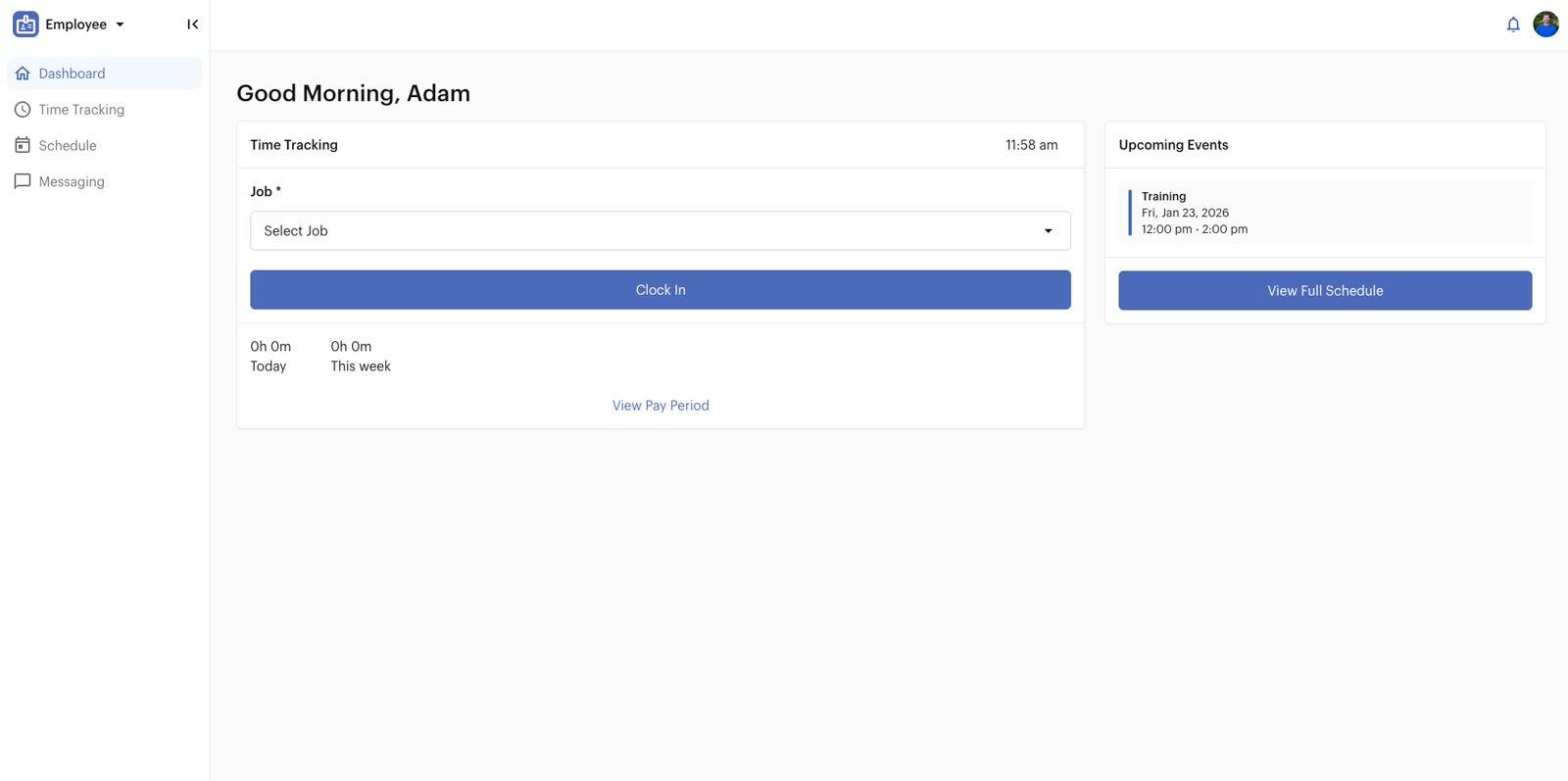The width and height of the screenshot is (1568, 781).
Task: Click the Select Job dropdown arrow
Action: [1048, 231]
